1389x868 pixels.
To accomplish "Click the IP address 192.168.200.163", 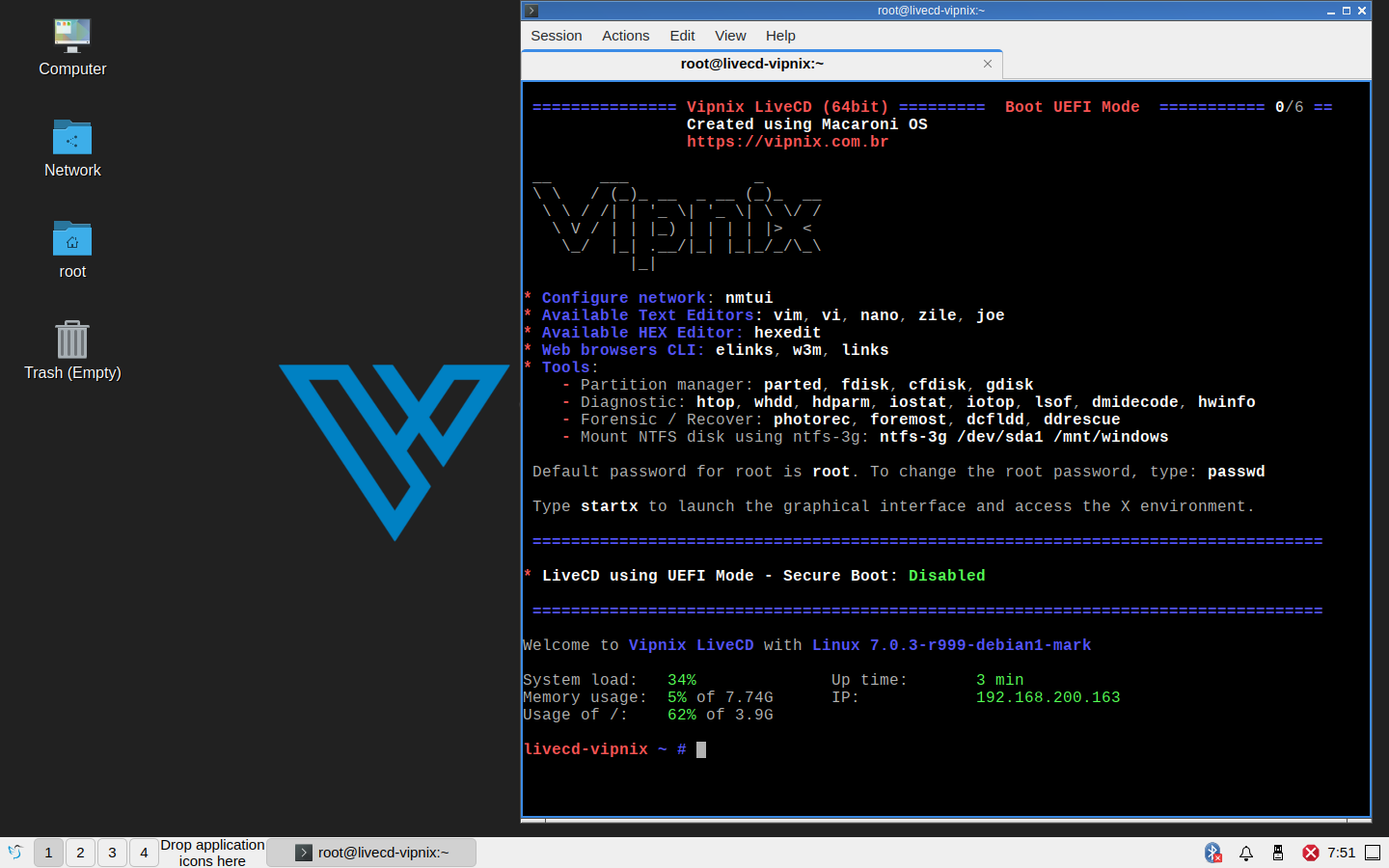I will coord(1048,697).
